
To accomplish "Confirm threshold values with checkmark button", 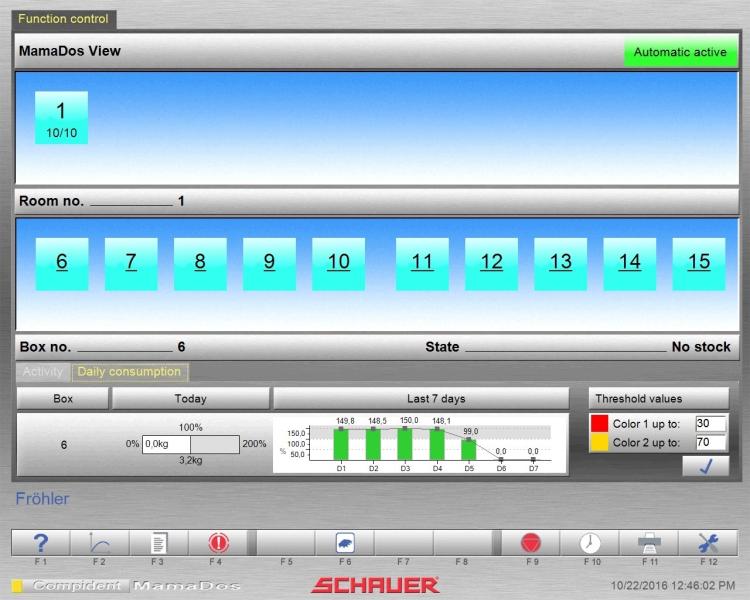I will (705, 465).
